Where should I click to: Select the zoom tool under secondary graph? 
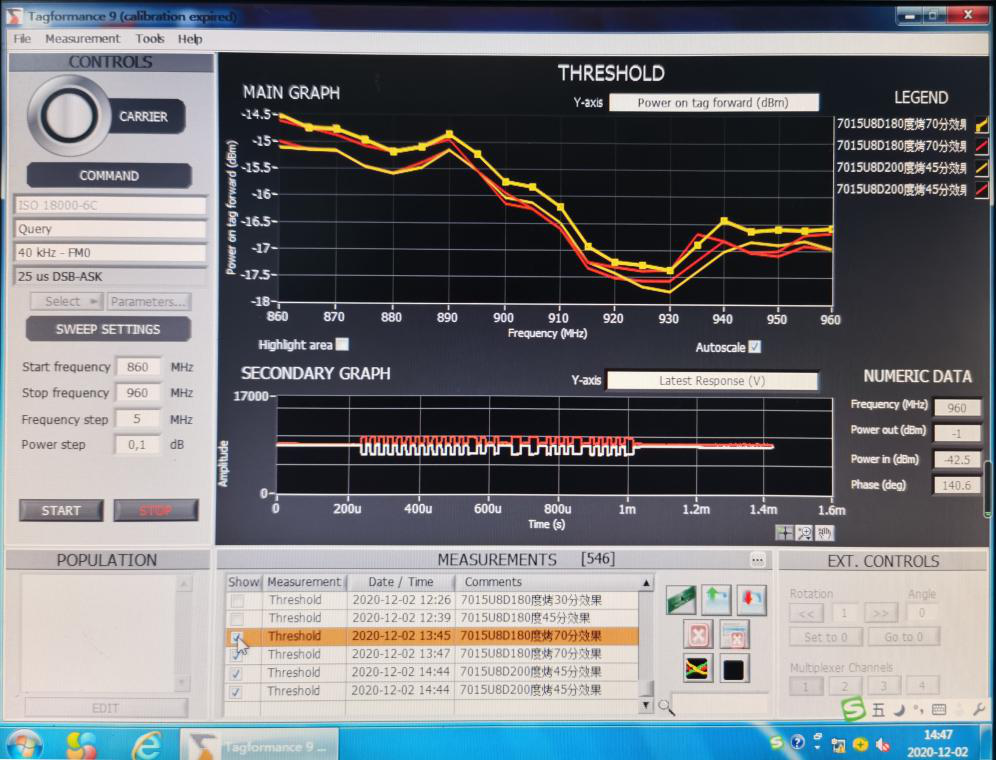pyautogui.click(x=804, y=533)
